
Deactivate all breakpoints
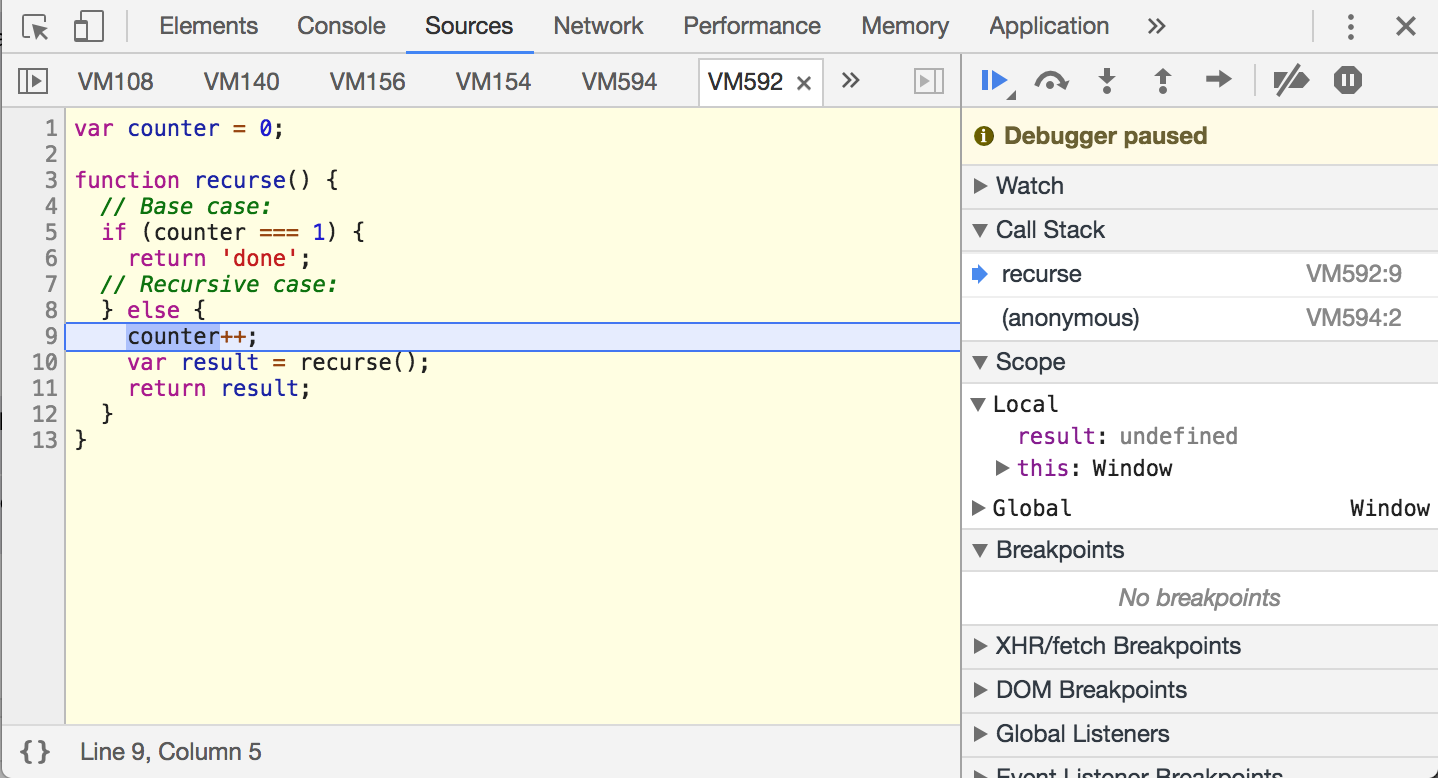1291,81
